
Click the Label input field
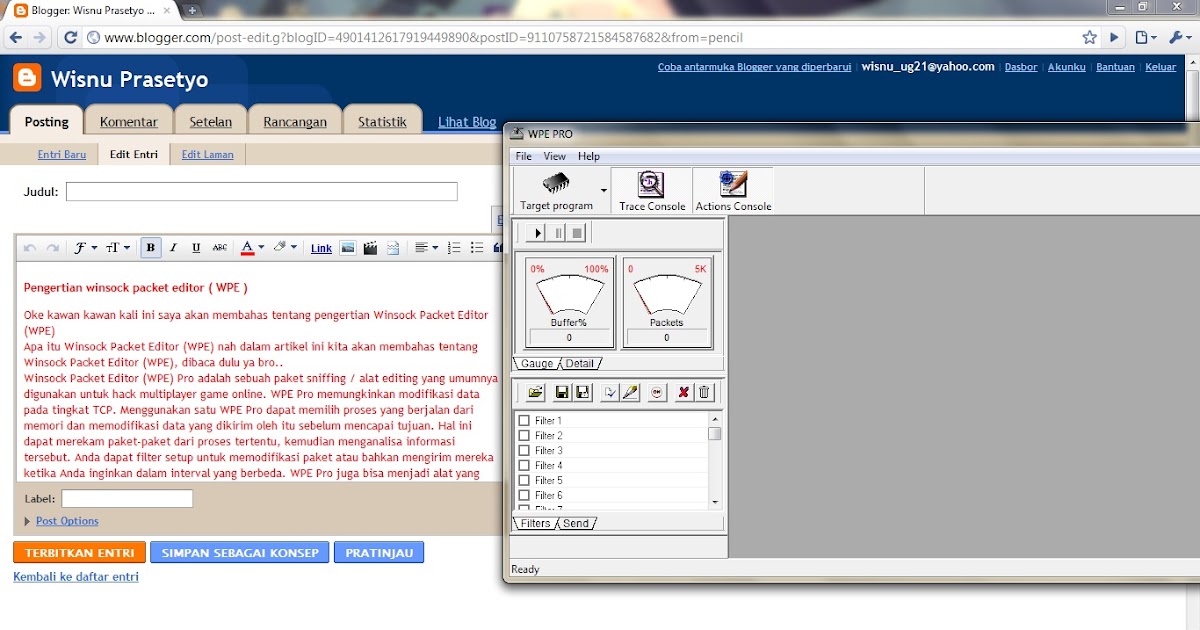coord(127,498)
